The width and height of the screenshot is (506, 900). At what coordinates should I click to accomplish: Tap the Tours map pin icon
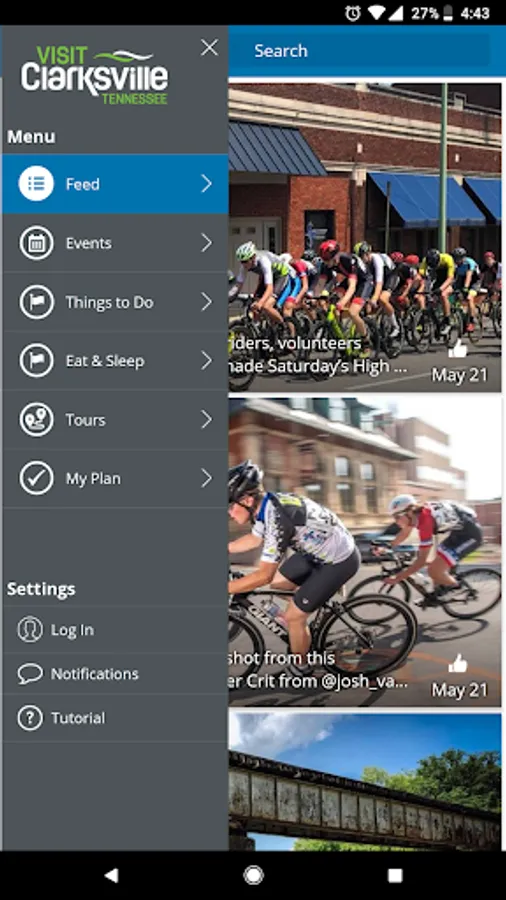(36, 420)
